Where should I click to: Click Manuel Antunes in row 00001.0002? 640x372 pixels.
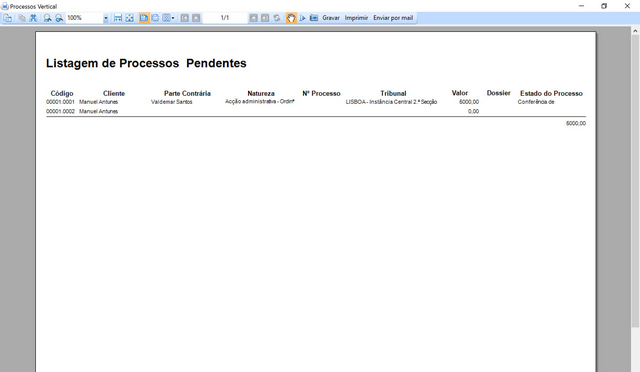click(x=98, y=111)
